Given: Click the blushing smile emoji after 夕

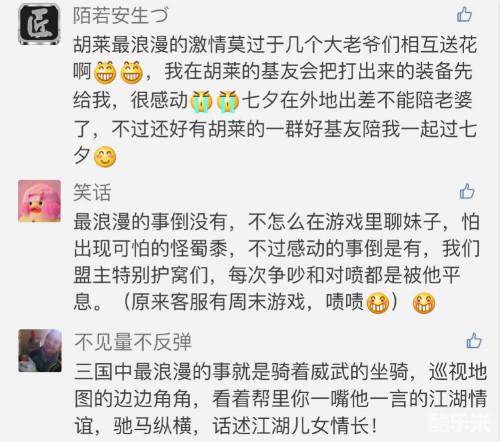Looking at the screenshot, I should point(105,157).
